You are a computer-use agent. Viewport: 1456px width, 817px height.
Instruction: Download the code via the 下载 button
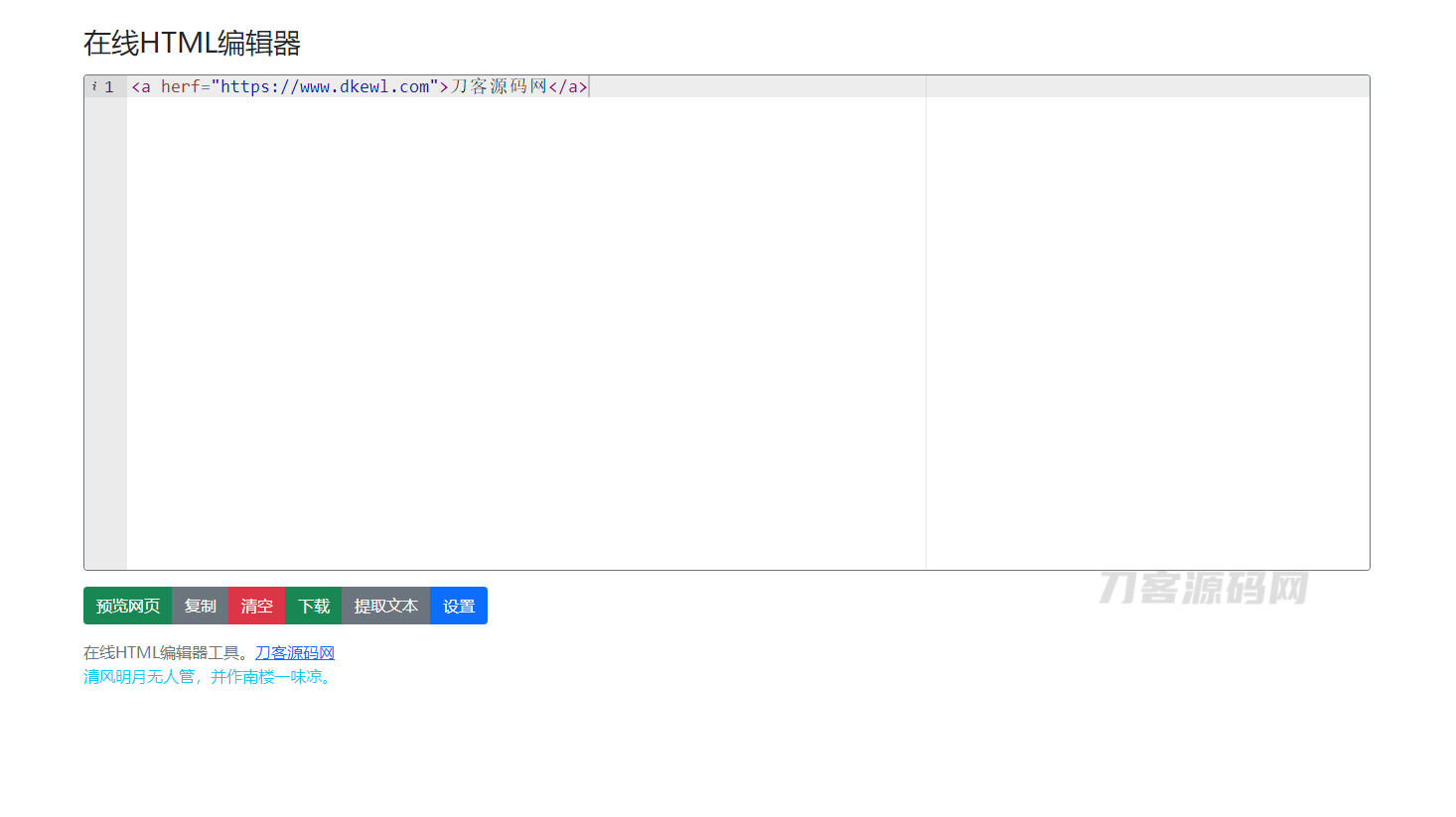(x=314, y=606)
